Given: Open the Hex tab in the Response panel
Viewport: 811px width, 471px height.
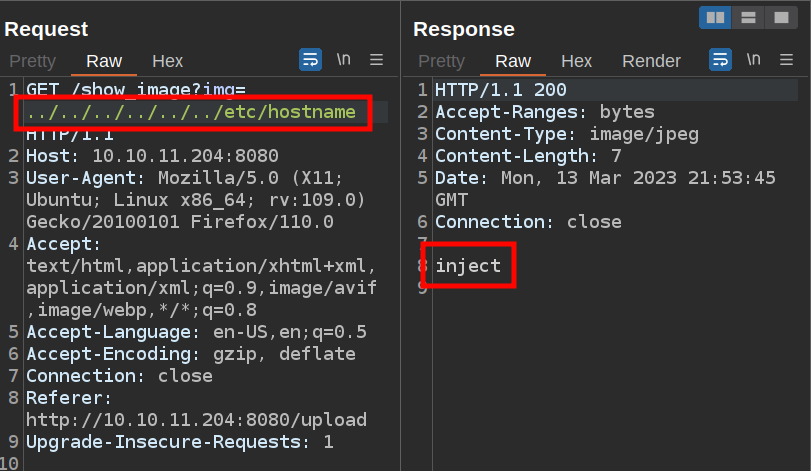Looking at the screenshot, I should pyautogui.click(x=577, y=61).
